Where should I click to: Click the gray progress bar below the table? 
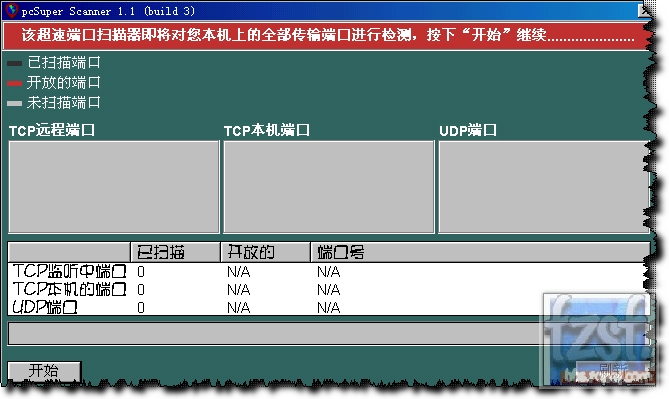(x=329, y=334)
